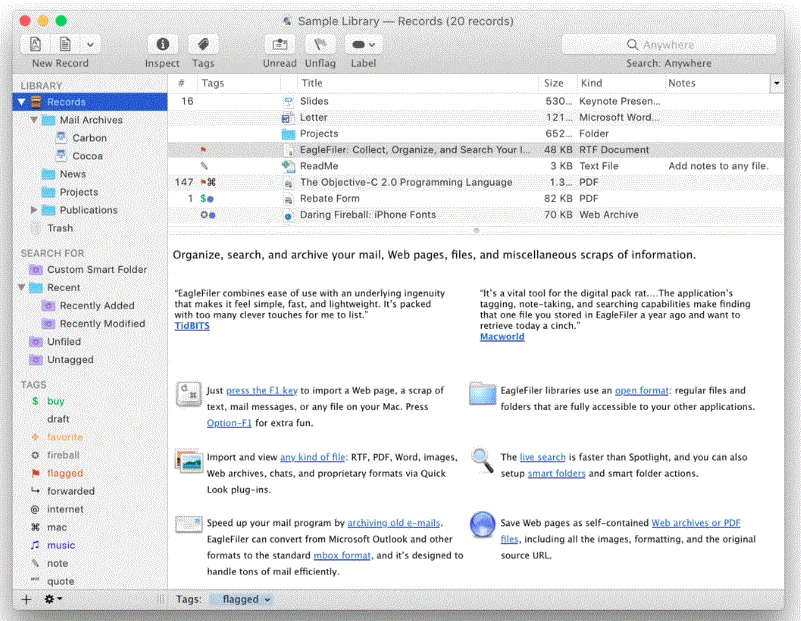Screen dimensions: 801x621
Task: Collapse the Recent smart folder triangle
Action: point(21,288)
